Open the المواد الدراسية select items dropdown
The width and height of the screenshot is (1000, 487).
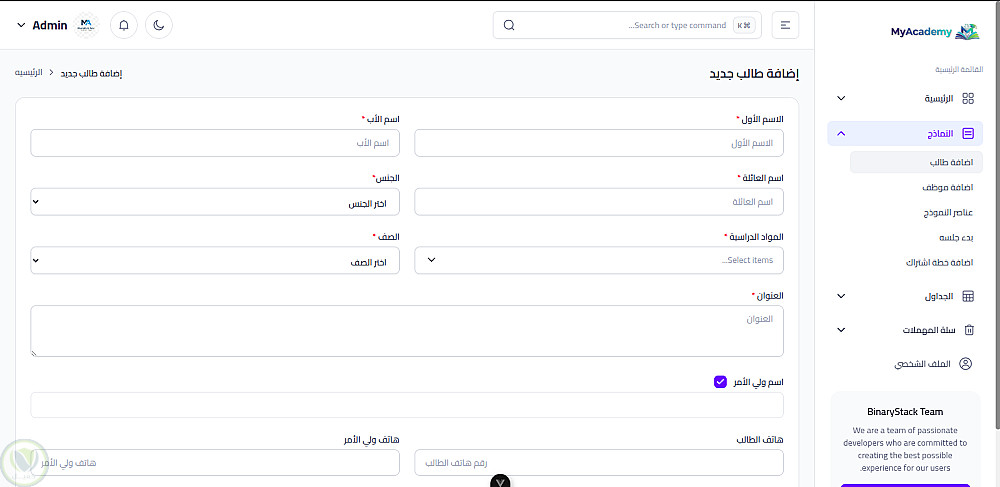599,260
